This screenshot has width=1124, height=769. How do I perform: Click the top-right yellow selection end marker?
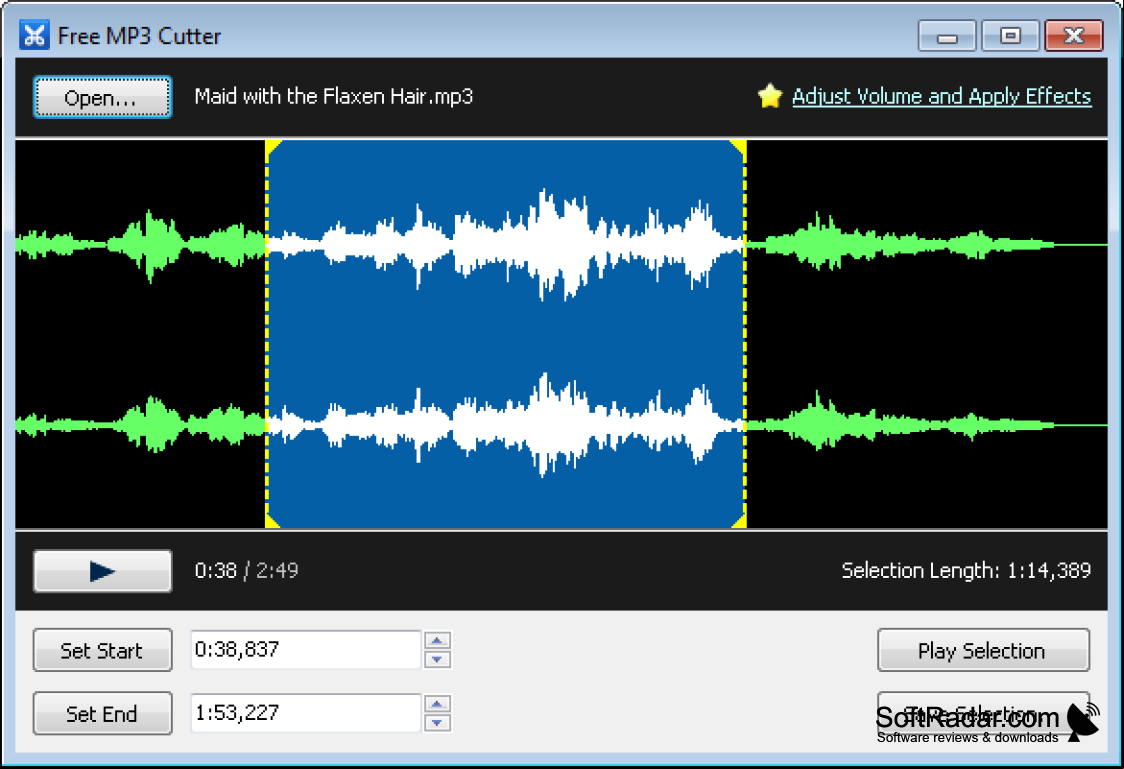(740, 147)
